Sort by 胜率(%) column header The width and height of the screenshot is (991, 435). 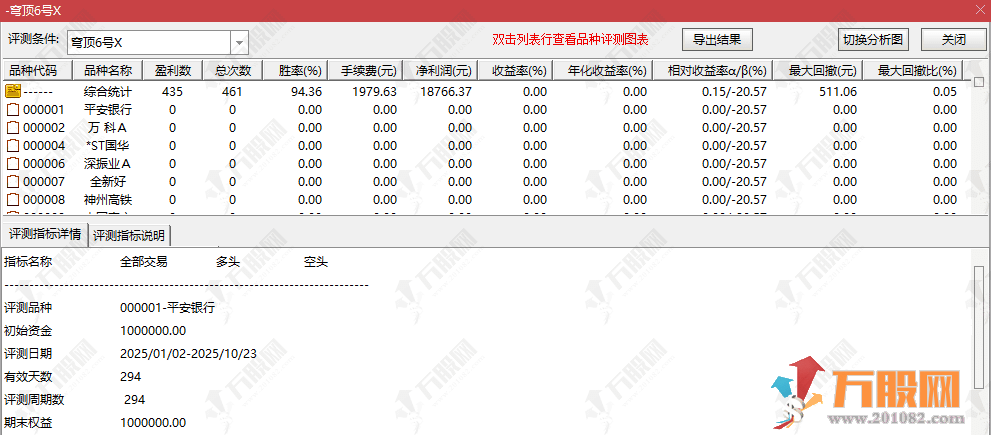pos(299,71)
